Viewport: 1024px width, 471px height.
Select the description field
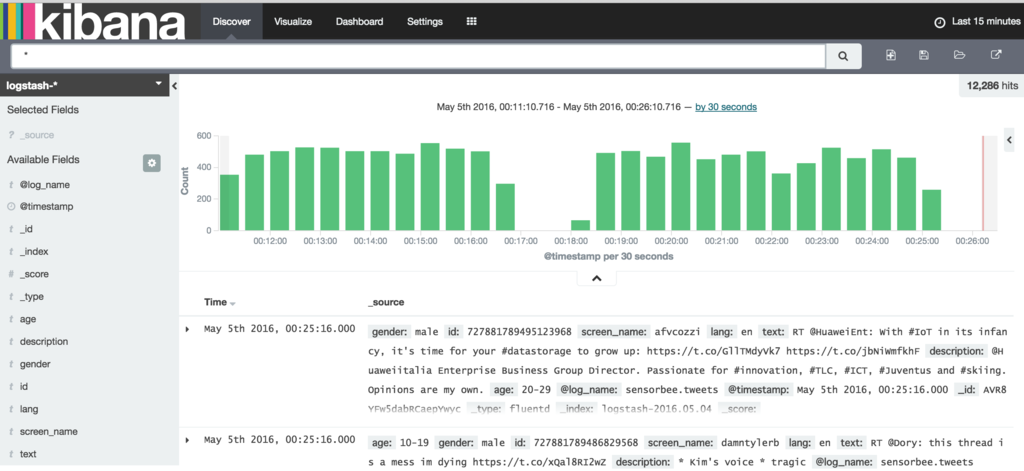pos(44,342)
